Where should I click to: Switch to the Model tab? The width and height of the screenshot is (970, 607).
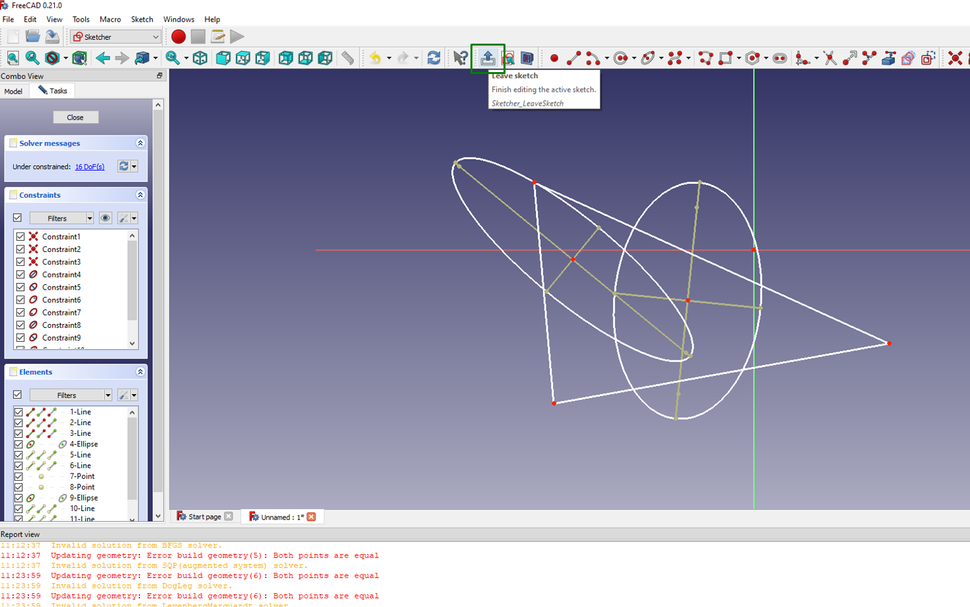click(13, 91)
